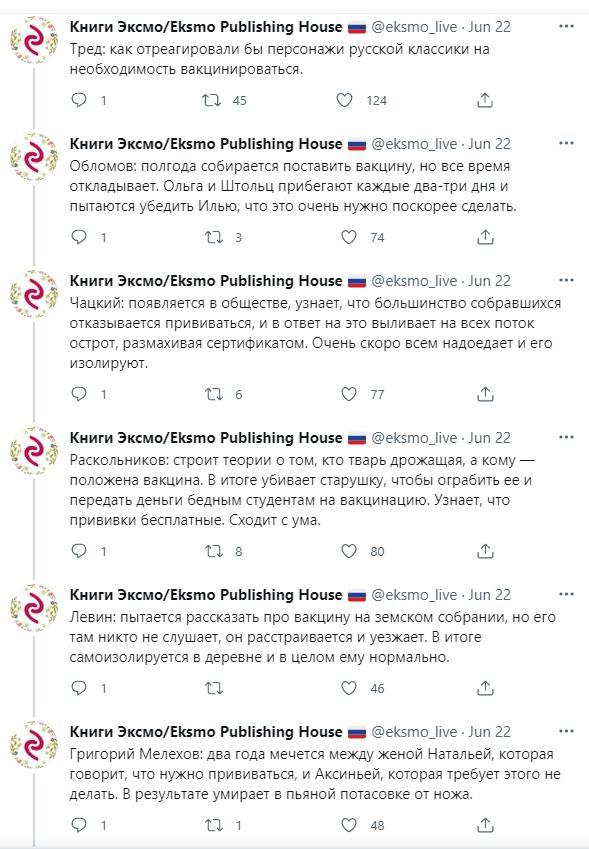This screenshot has height=849, width=589.
Task: Retweet the first thread tweet with 45 retweets
Action: [211, 100]
